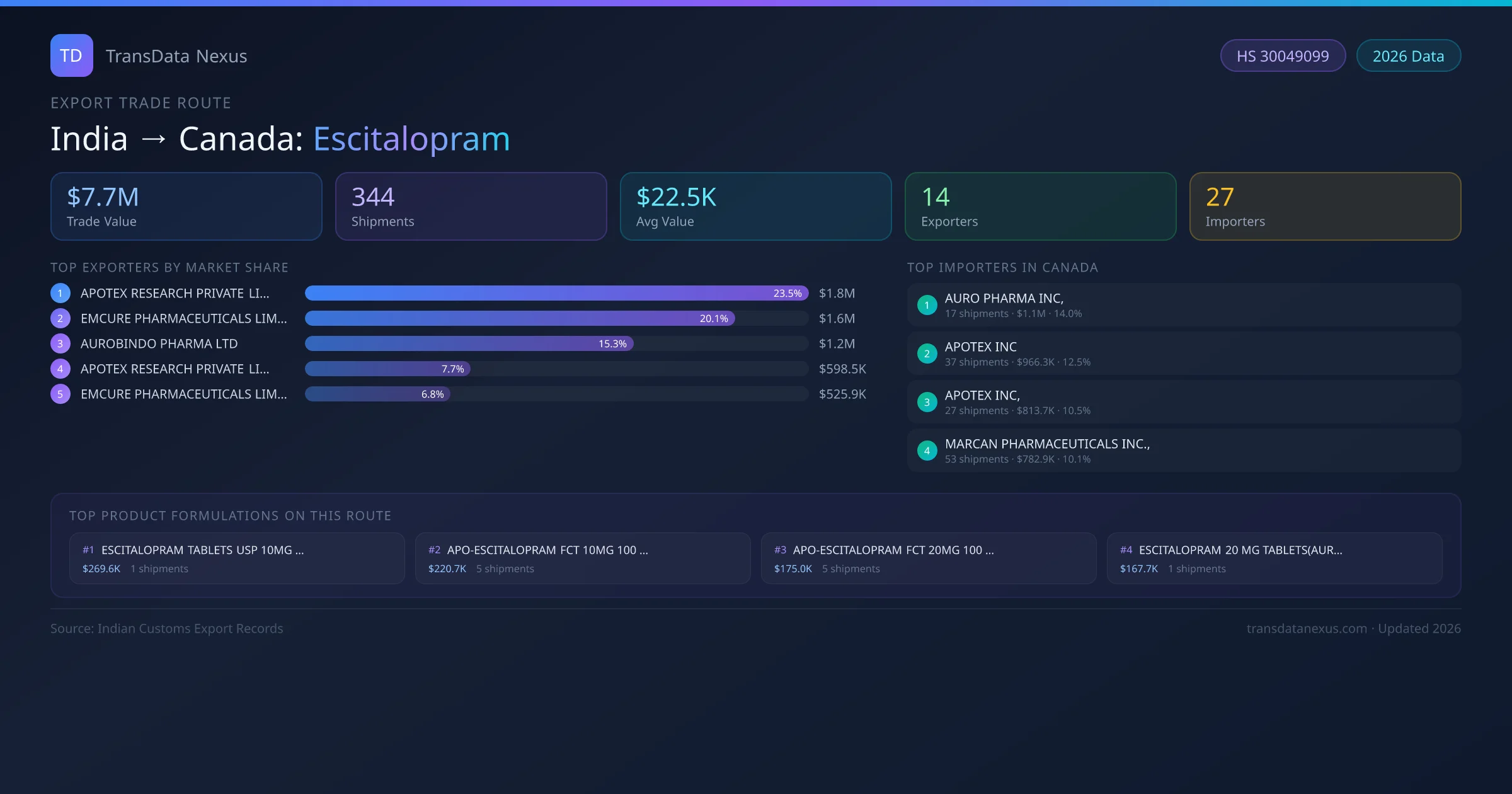
Task: Select the 344 Shipments stat card
Action: (x=471, y=207)
